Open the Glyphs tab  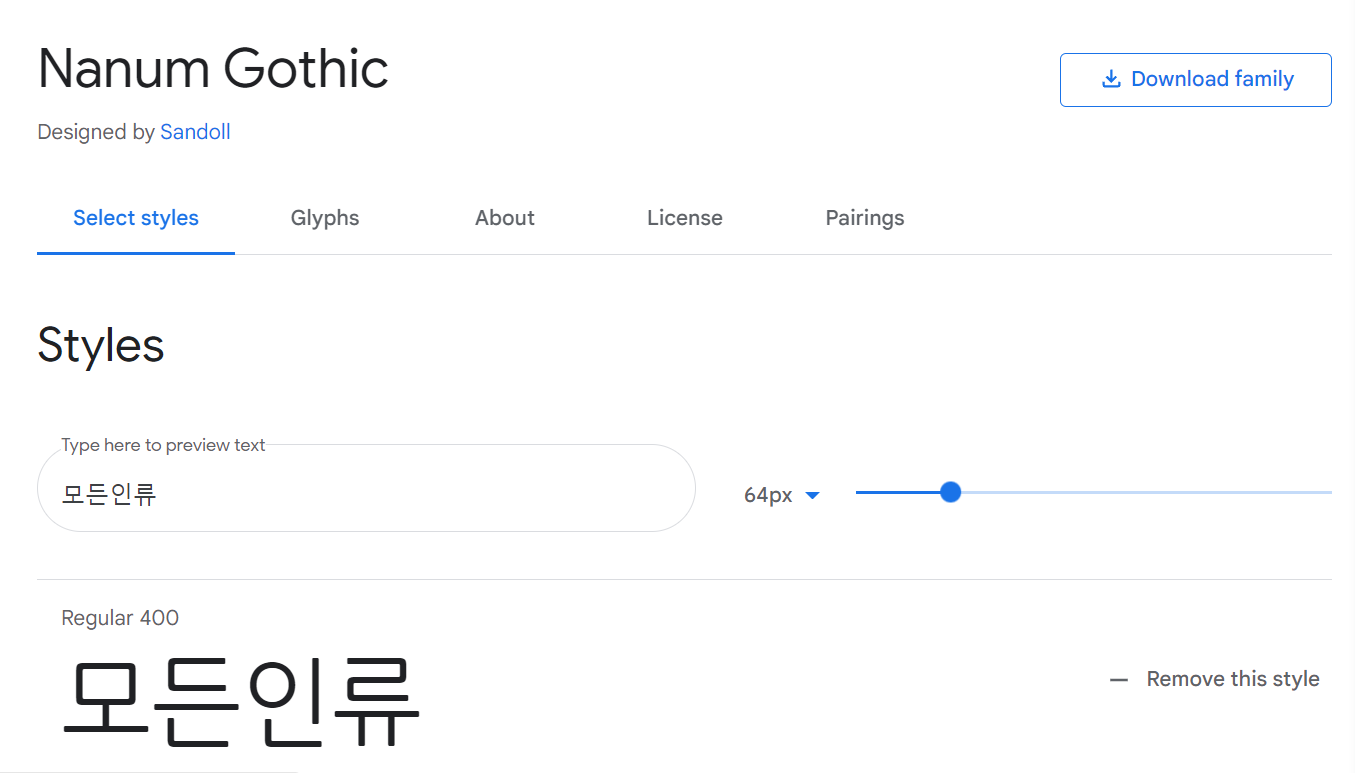coord(325,218)
